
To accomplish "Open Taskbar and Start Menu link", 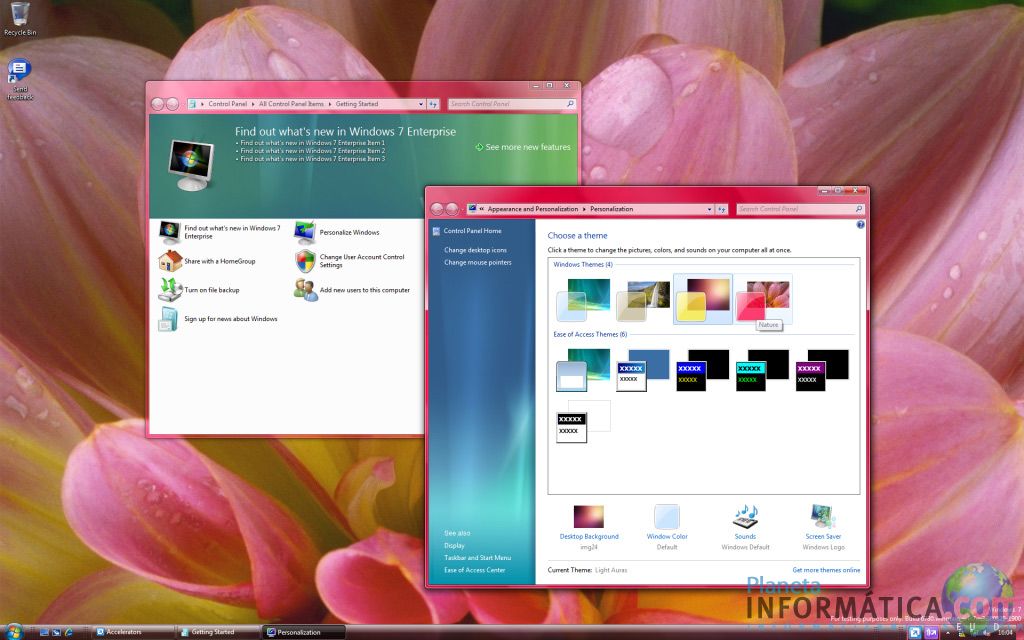I will [x=477, y=558].
